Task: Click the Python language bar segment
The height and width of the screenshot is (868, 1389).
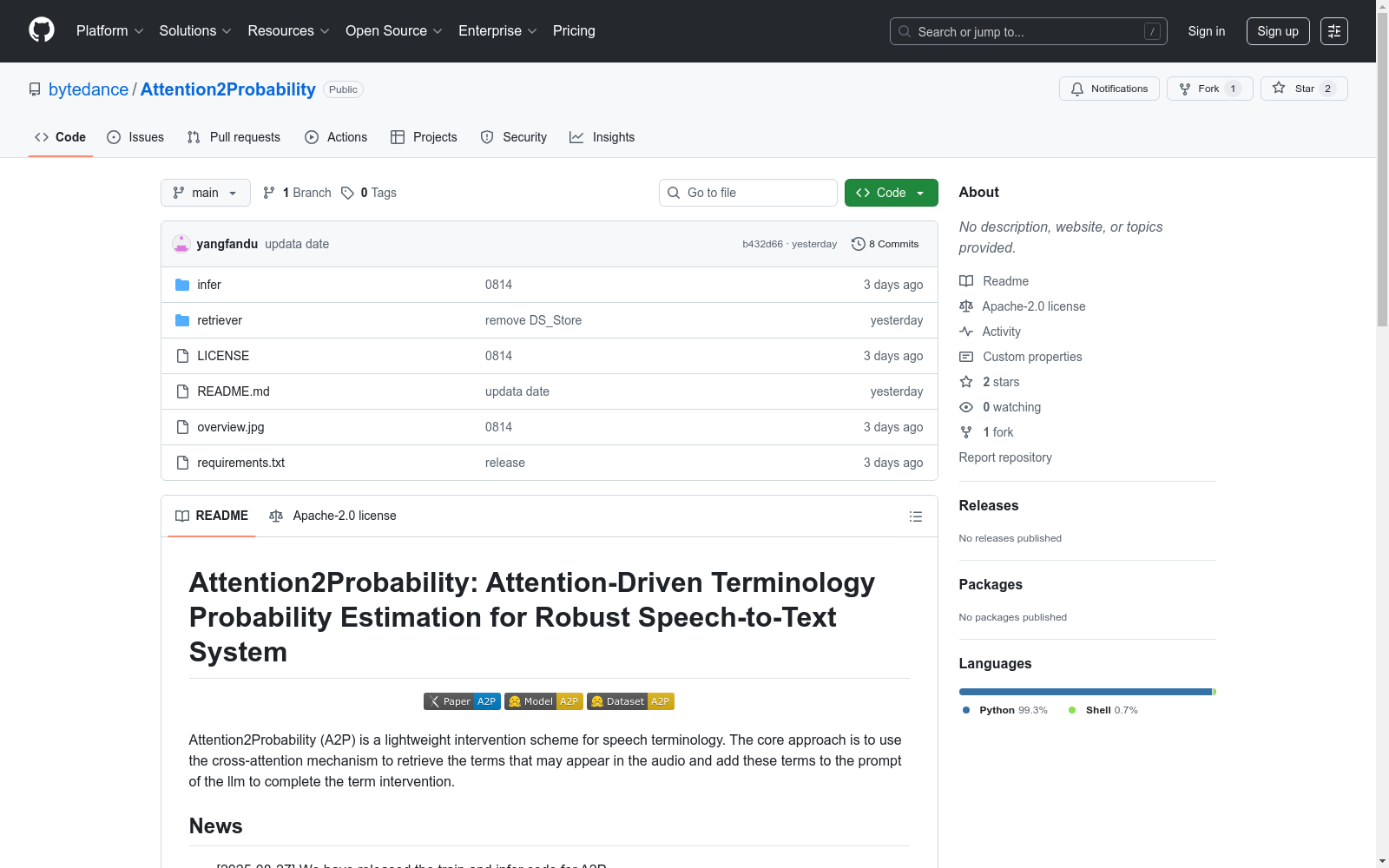Action: coord(1085,692)
